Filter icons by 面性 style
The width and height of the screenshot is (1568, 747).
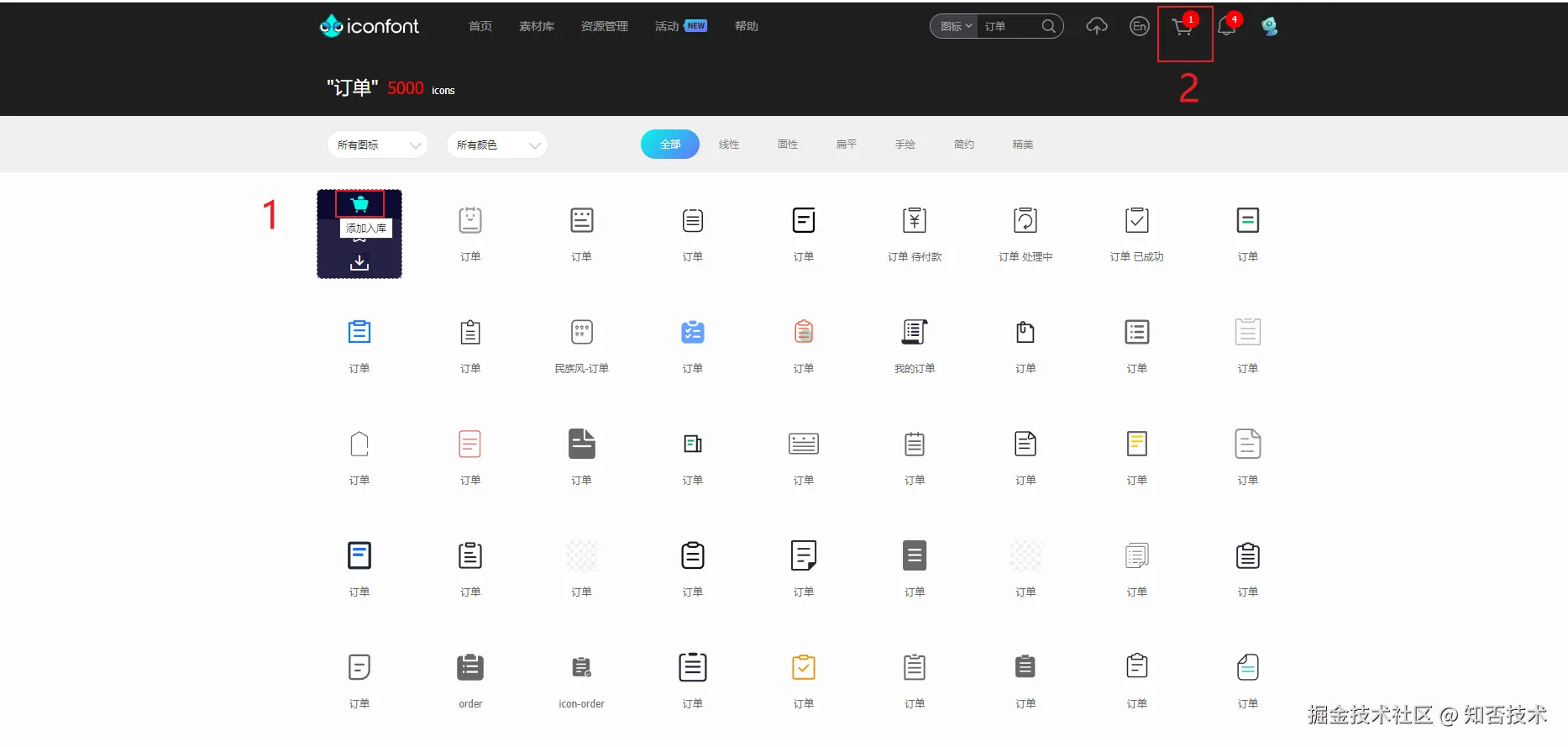pos(788,145)
